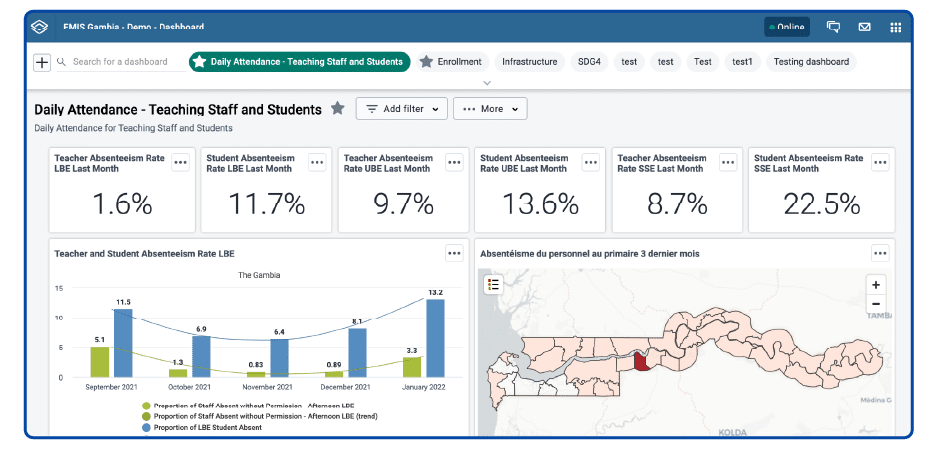Switch to the Enrollment dashboard

tap(452, 62)
